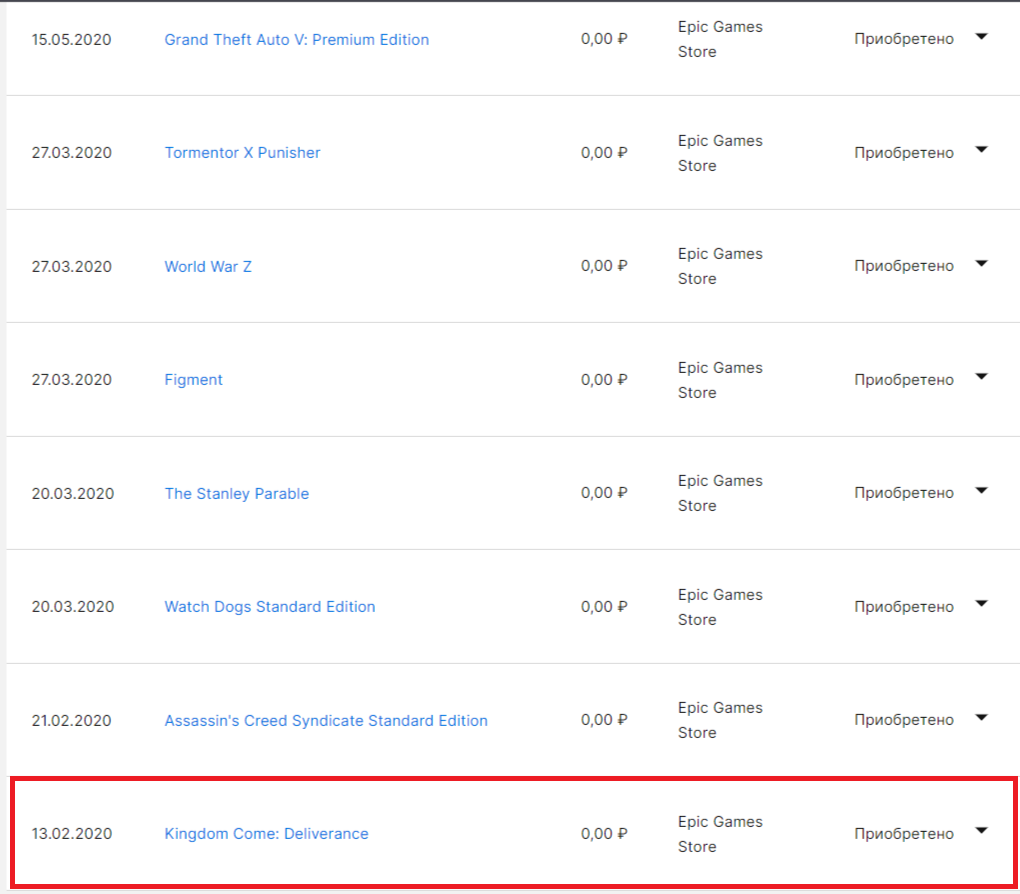Open The Stanley Parable link
This screenshot has width=1020, height=894.
tap(237, 494)
